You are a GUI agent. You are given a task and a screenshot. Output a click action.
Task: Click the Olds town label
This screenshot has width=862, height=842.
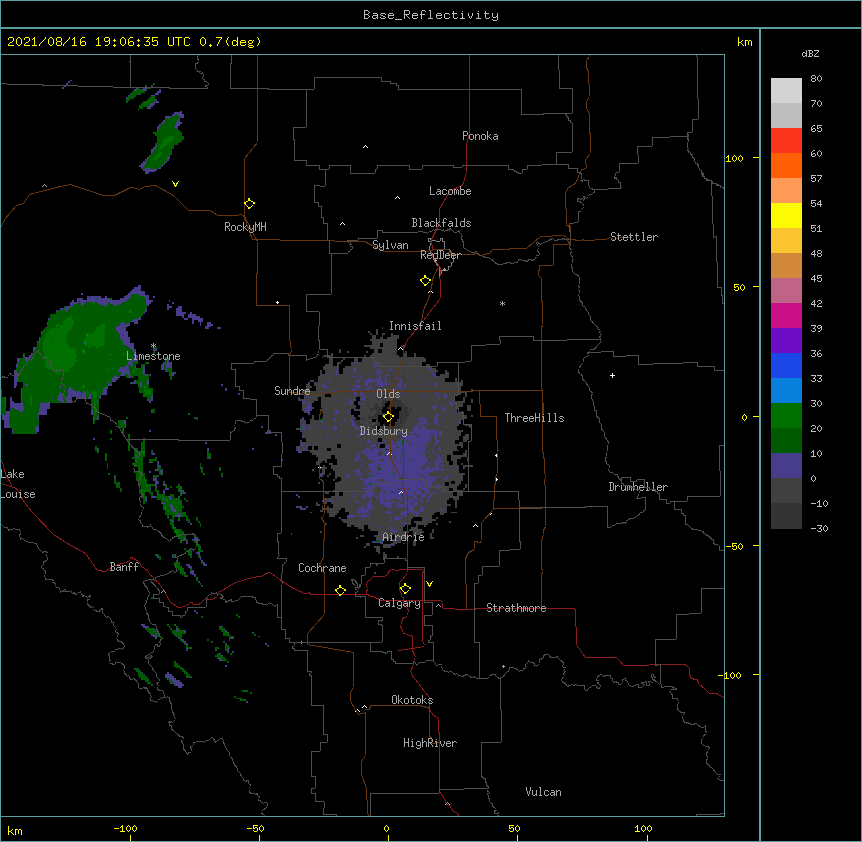388,394
